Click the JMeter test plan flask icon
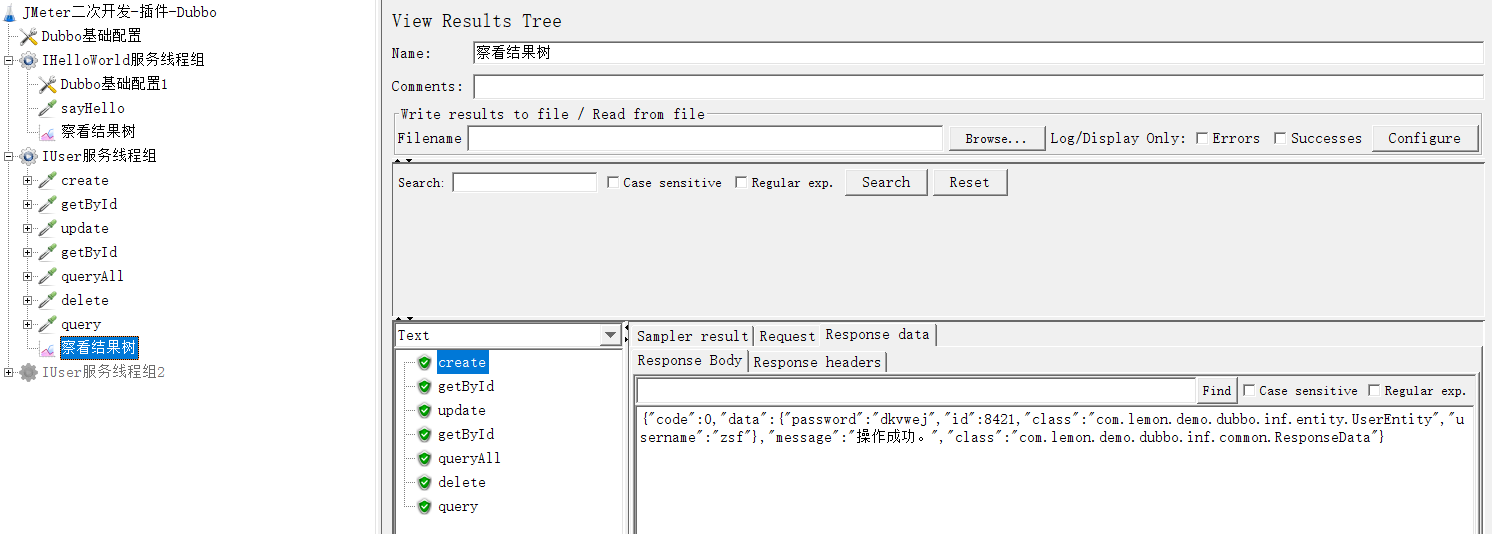The width and height of the screenshot is (1492, 534). (10, 12)
